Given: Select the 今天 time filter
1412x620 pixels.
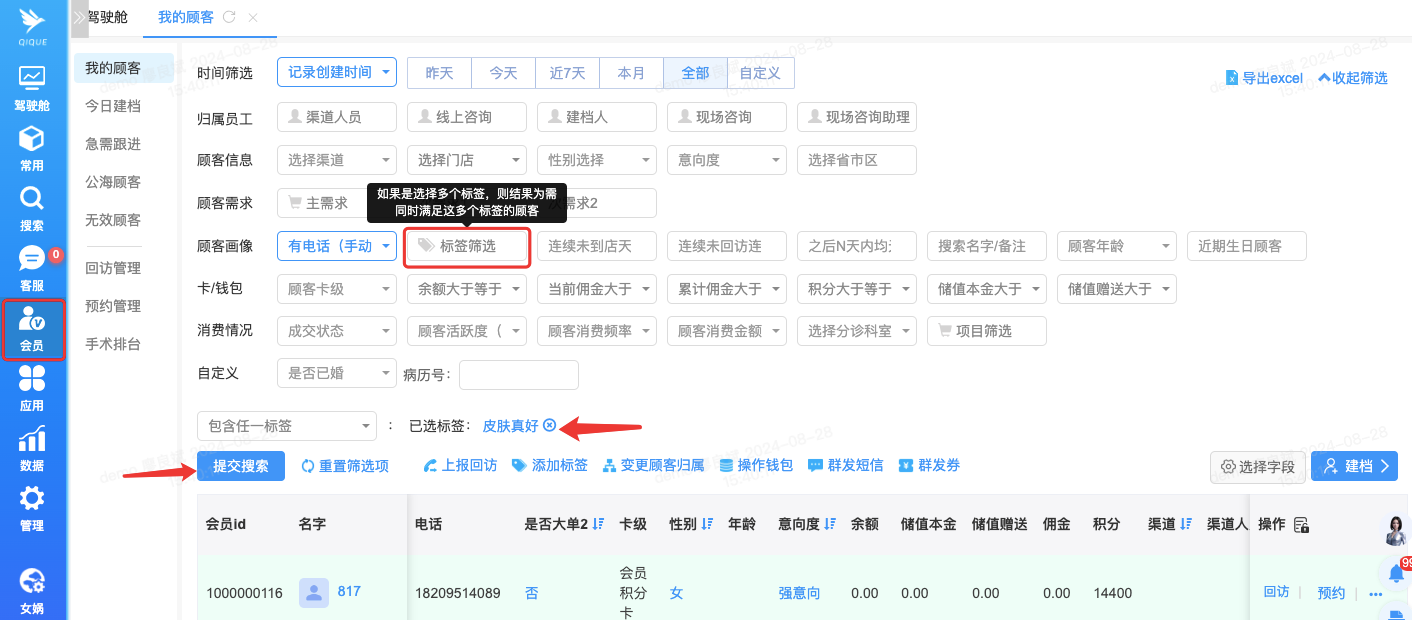Looking at the screenshot, I should click(x=503, y=73).
